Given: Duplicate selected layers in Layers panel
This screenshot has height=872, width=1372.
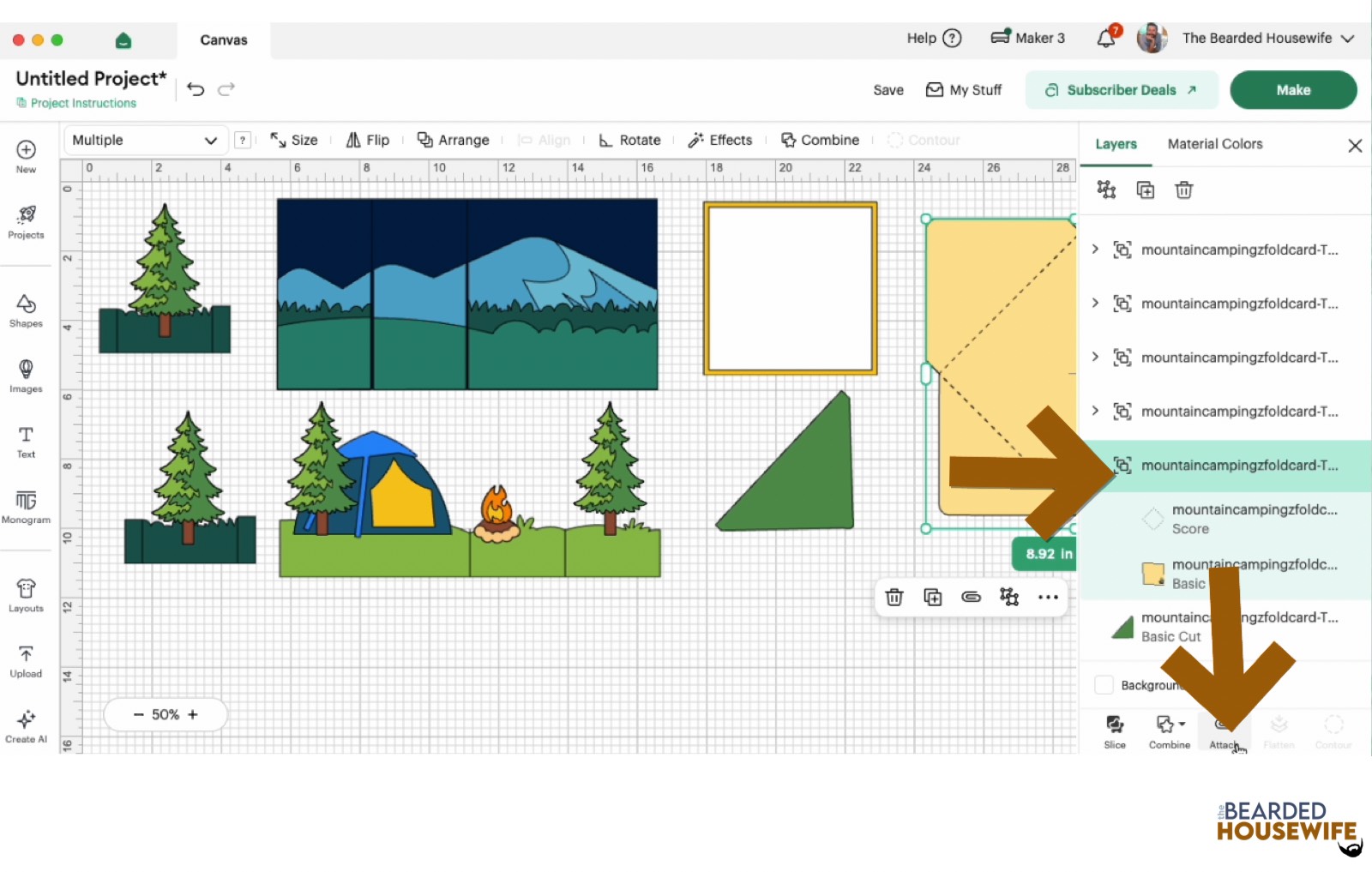Looking at the screenshot, I should (x=1146, y=190).
